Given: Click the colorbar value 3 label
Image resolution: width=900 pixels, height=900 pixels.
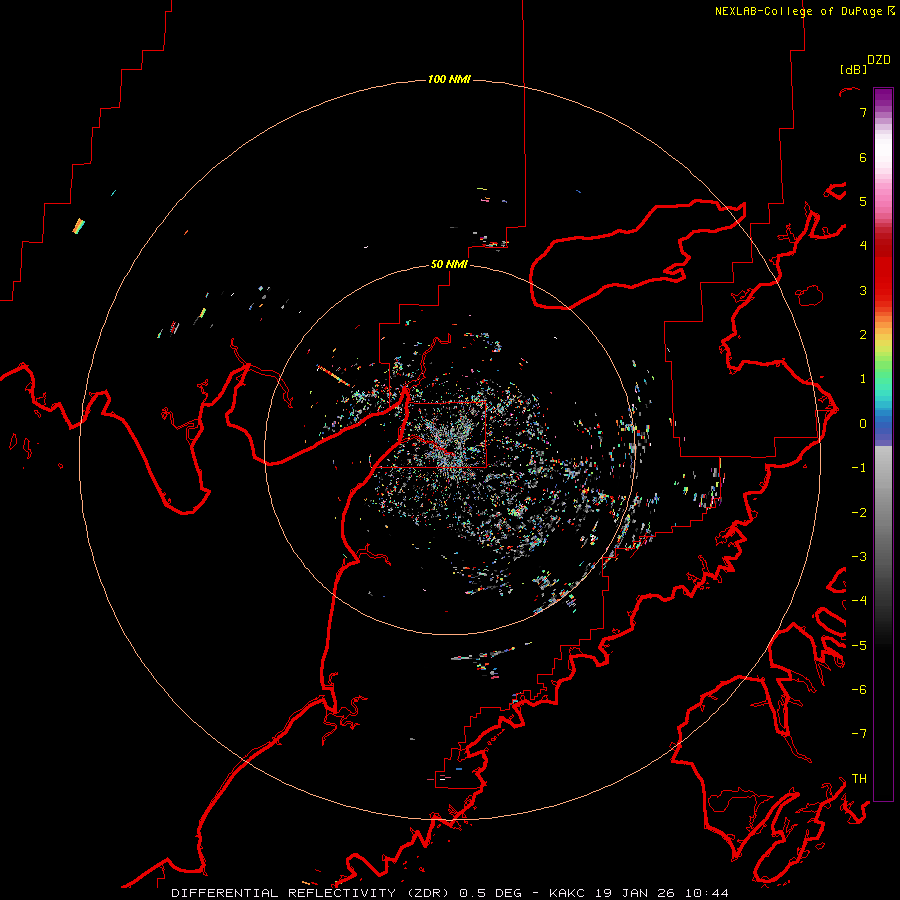Looking at the screenshot, I should (x=863, y=290).
